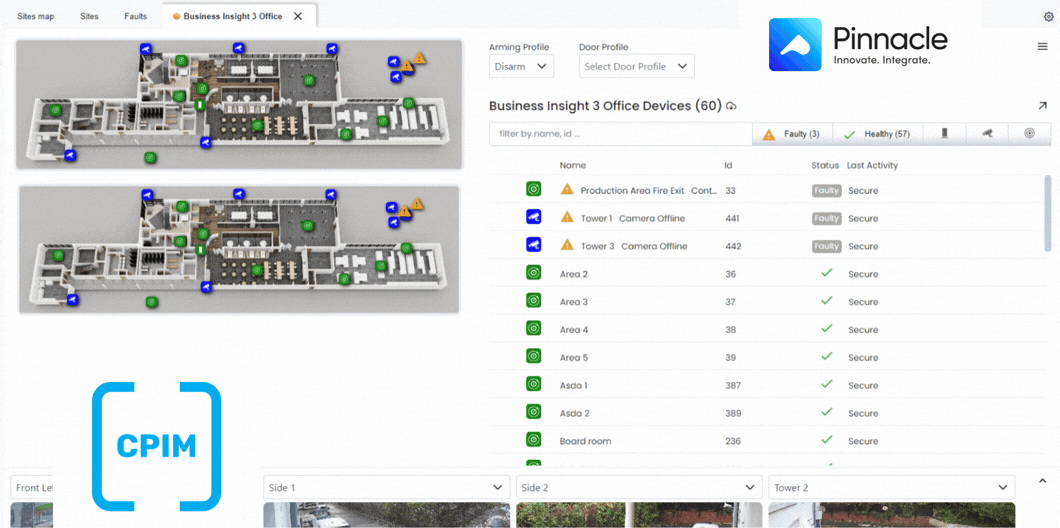
Task: Select green sensor below the lower floor plan building
Action: tap(151, 302)
